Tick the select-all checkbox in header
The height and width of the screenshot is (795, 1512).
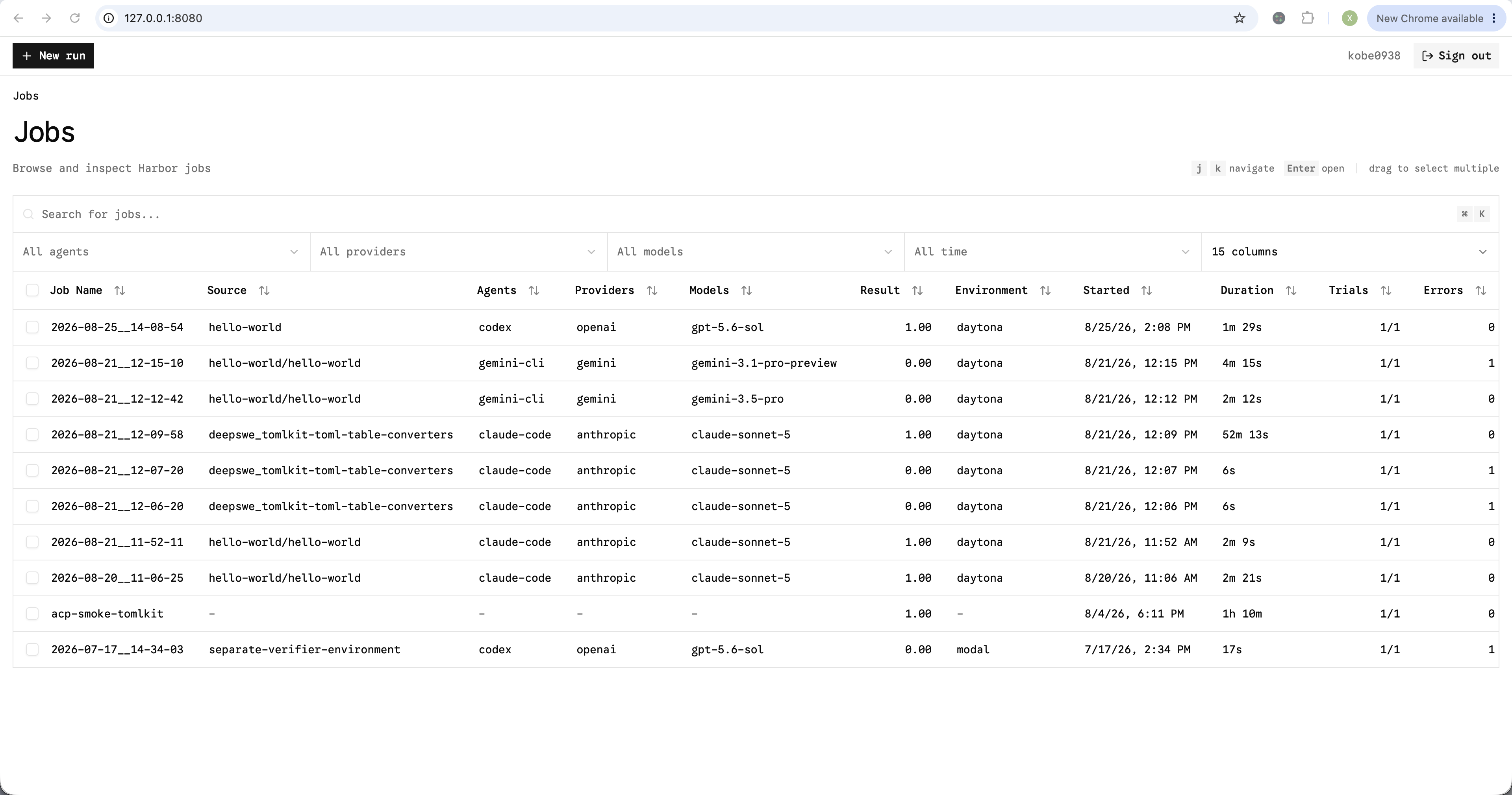[x=32, y=290]
